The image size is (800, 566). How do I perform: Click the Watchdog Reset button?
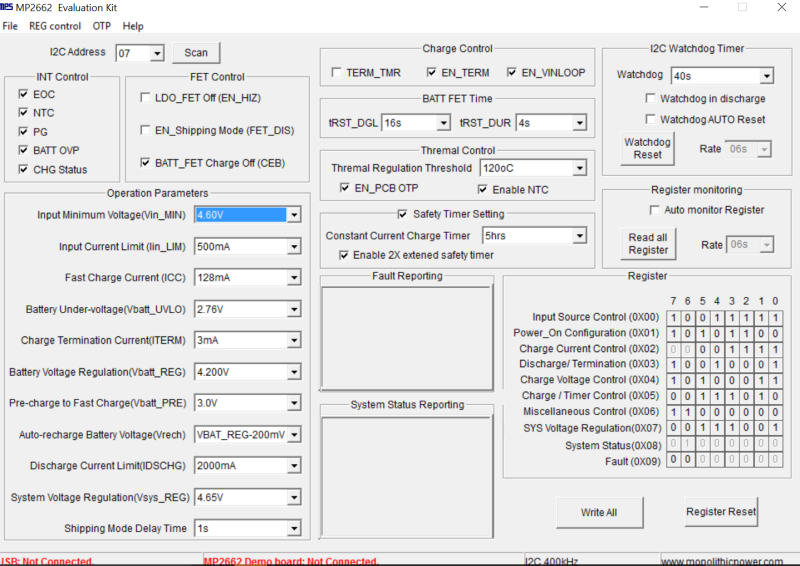tap(647, 149)
